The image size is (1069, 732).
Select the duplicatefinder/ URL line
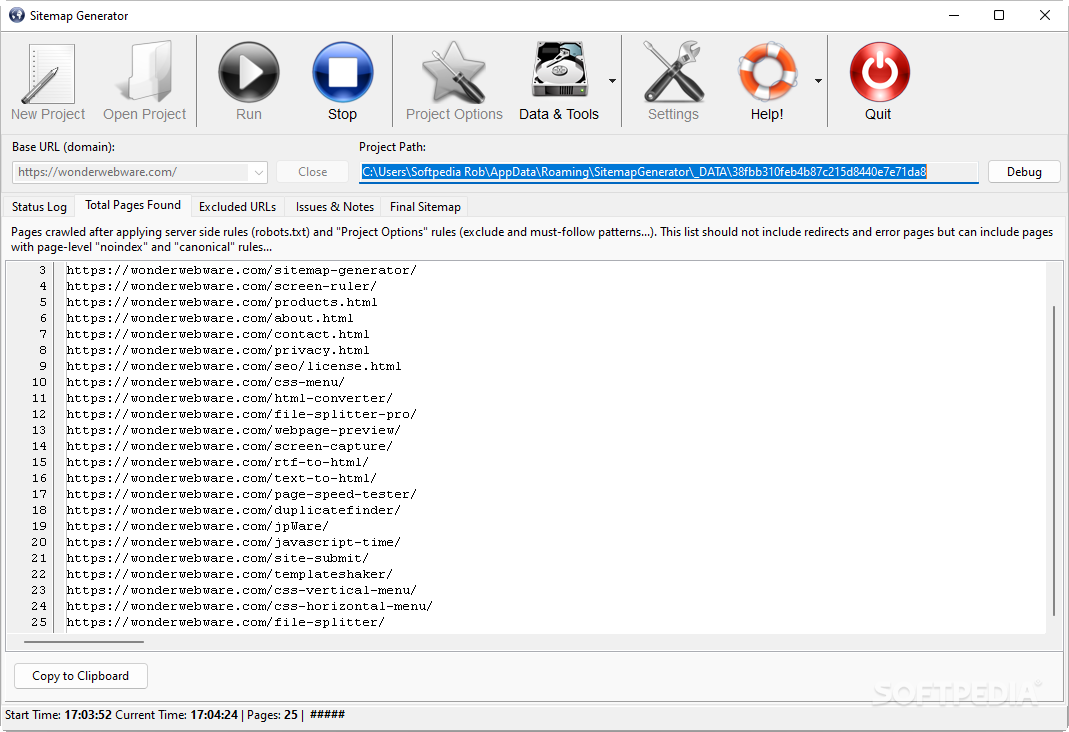[x=234, y=510]
